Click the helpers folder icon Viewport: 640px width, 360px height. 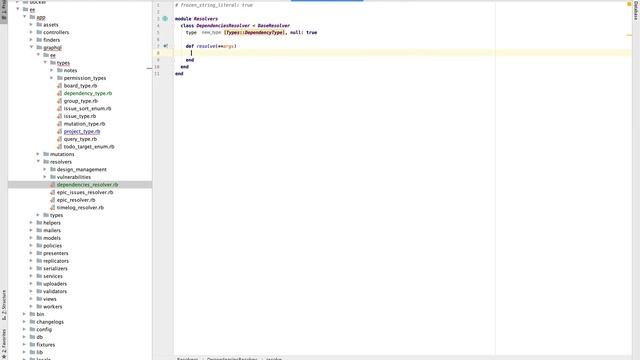click(39, 223)
